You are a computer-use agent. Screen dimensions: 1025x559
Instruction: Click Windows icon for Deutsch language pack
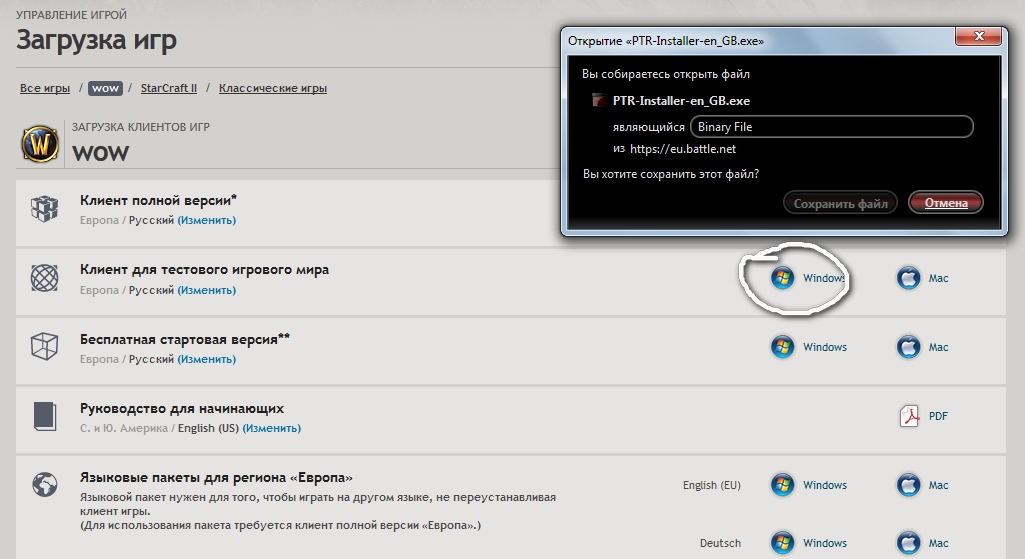coord(782,543)
